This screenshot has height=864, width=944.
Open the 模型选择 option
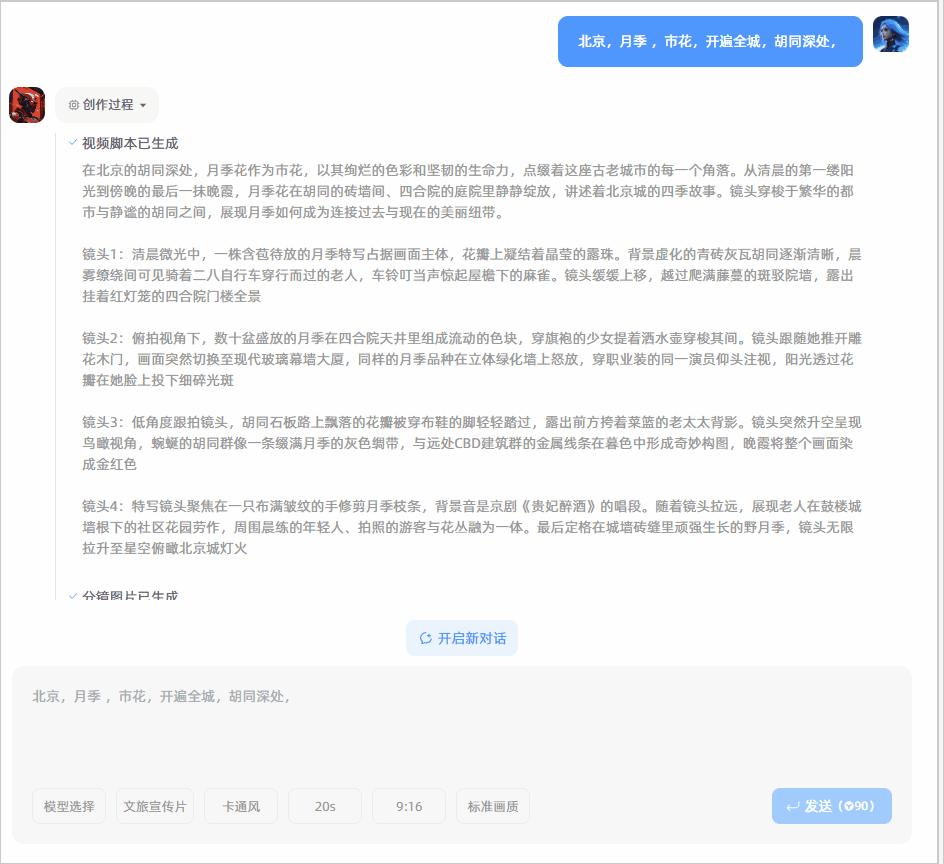click(69, 806)
